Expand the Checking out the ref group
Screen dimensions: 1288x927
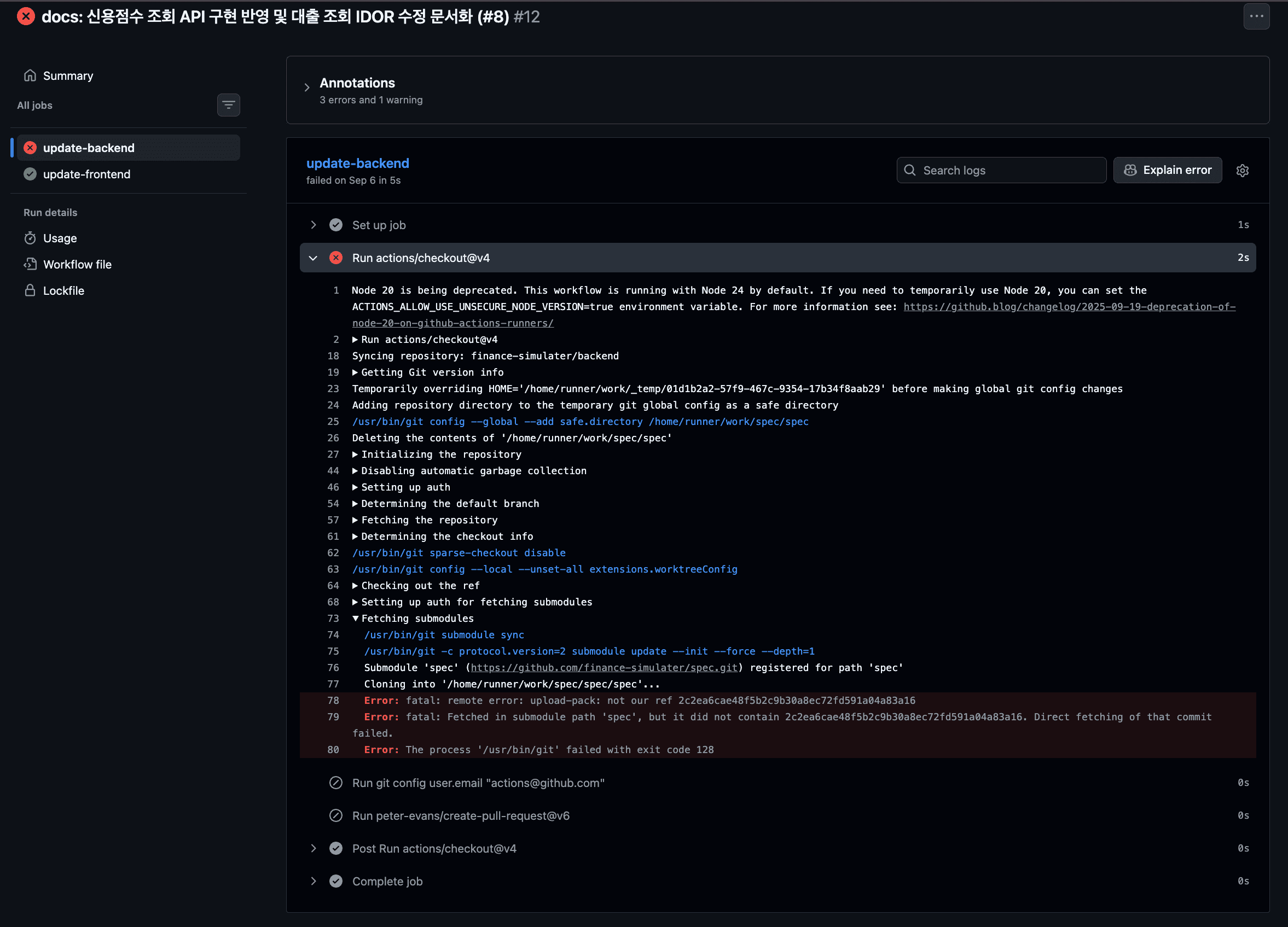tap(416, 585)
